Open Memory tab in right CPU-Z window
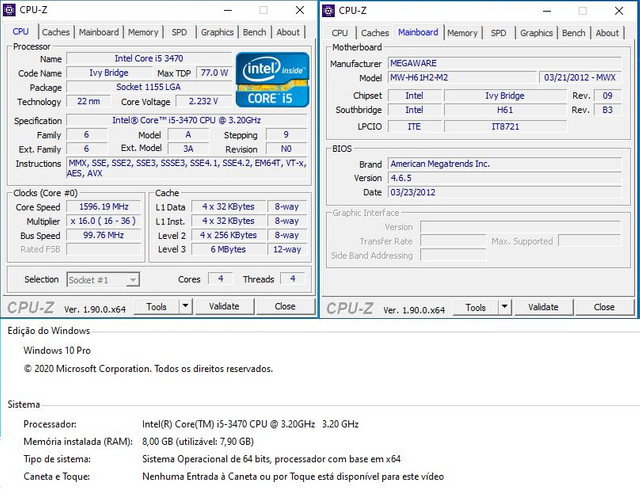 pos(462,33)
